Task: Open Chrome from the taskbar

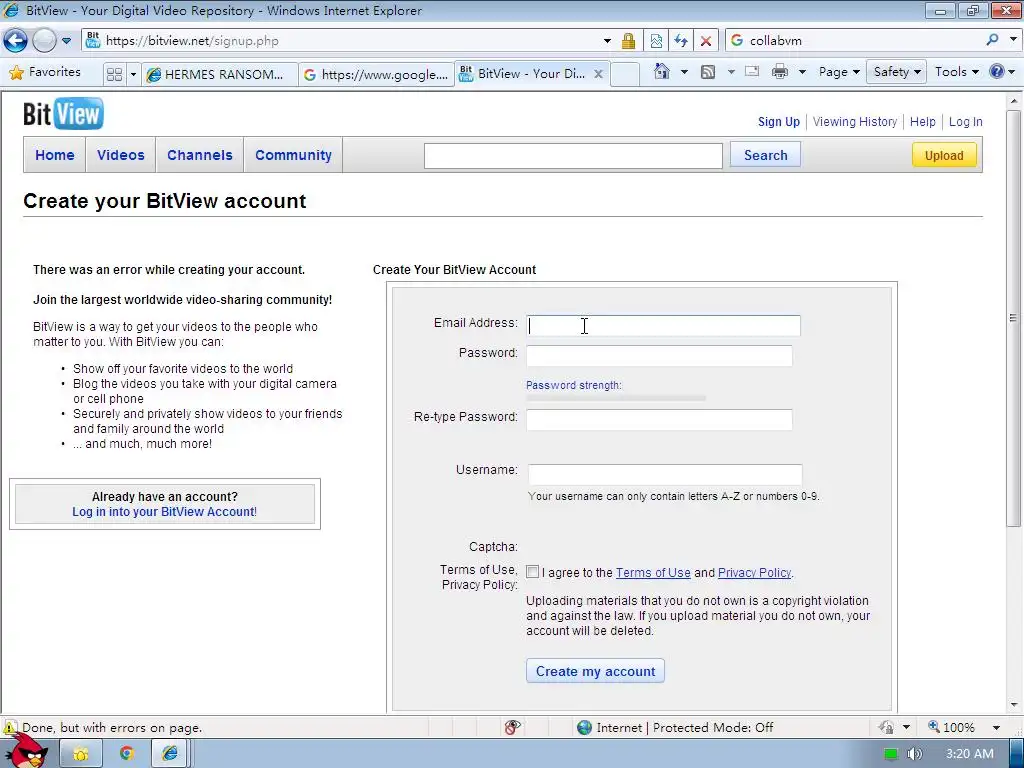Action: point(127,754)
